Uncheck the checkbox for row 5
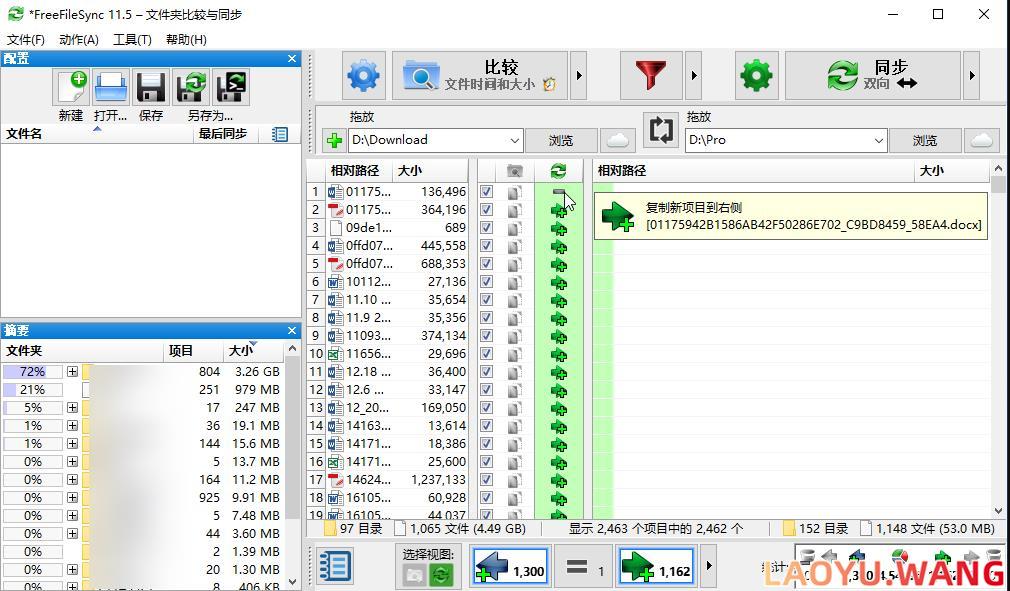 pyautogui.click(x=486, y=264)
